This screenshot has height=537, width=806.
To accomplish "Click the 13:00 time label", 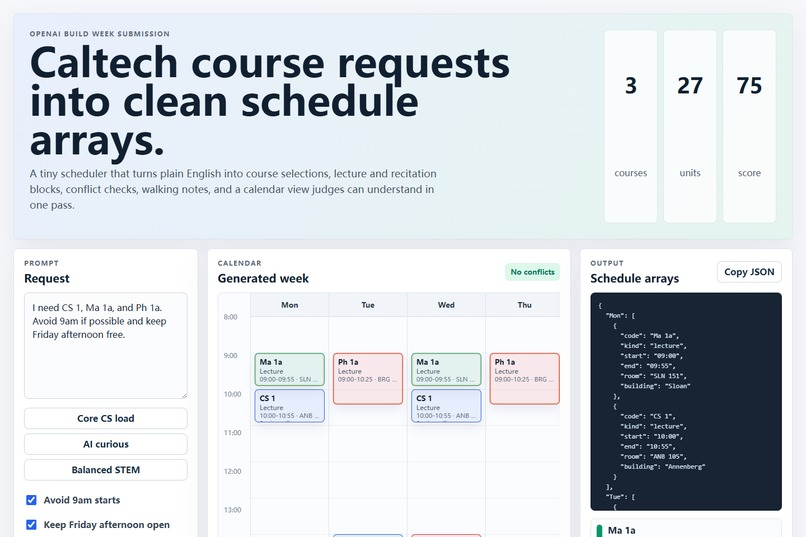I will click(232, 510).
